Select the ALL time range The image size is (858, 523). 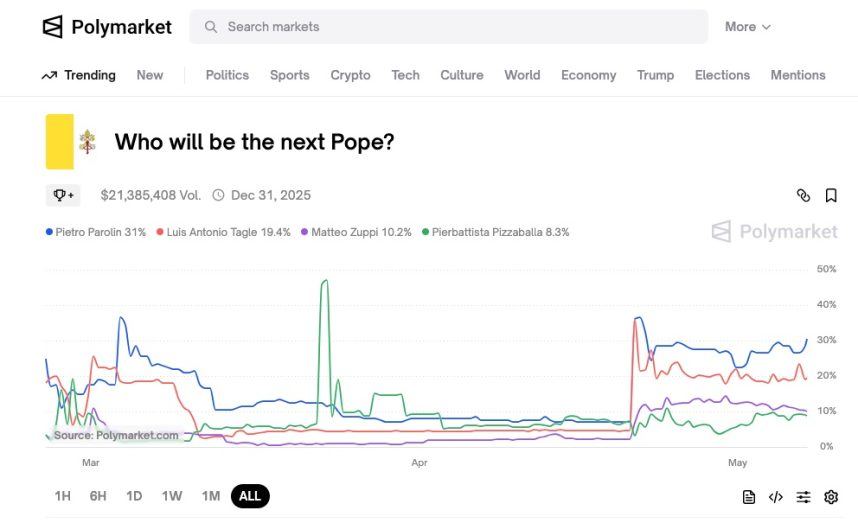click(250, 496)
